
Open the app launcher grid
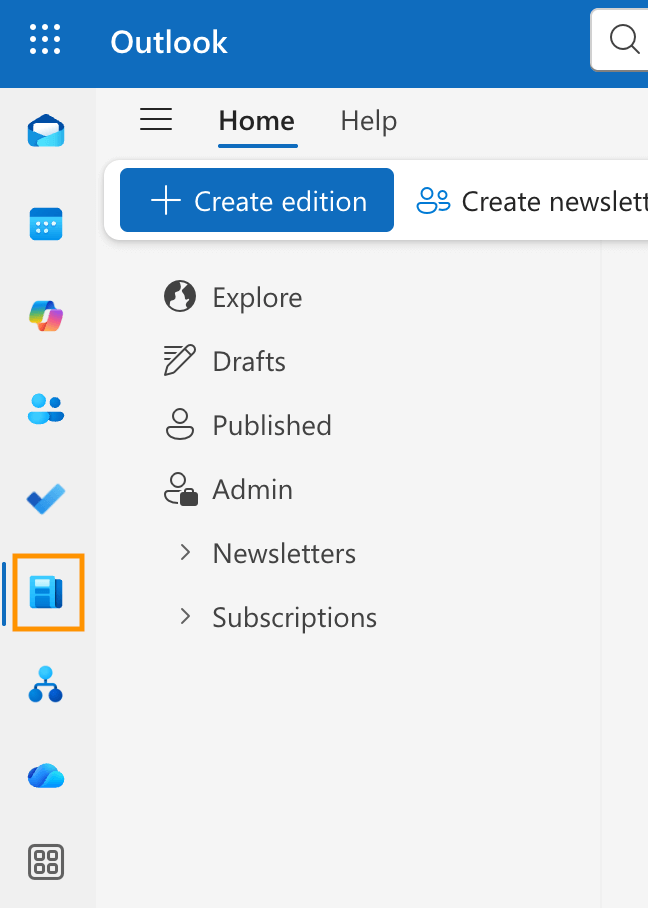tap(45, 39)
